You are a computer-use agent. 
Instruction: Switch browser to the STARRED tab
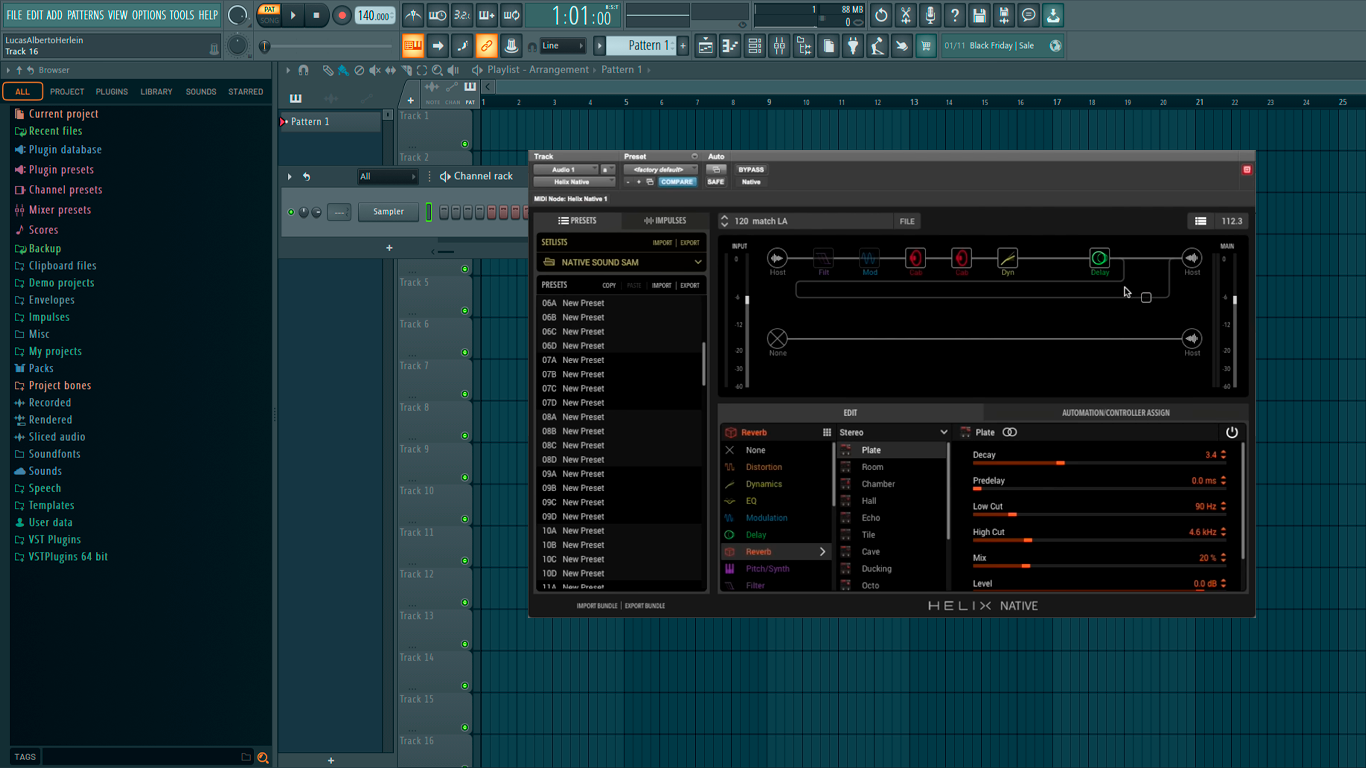[x=246, y=91]
